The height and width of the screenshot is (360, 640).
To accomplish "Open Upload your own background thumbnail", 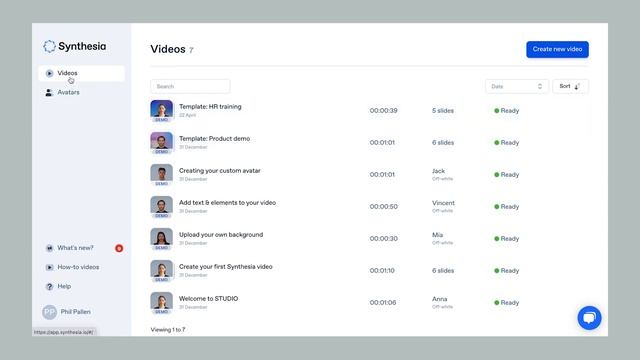I will pyautogui.click(x=162, y=238).
